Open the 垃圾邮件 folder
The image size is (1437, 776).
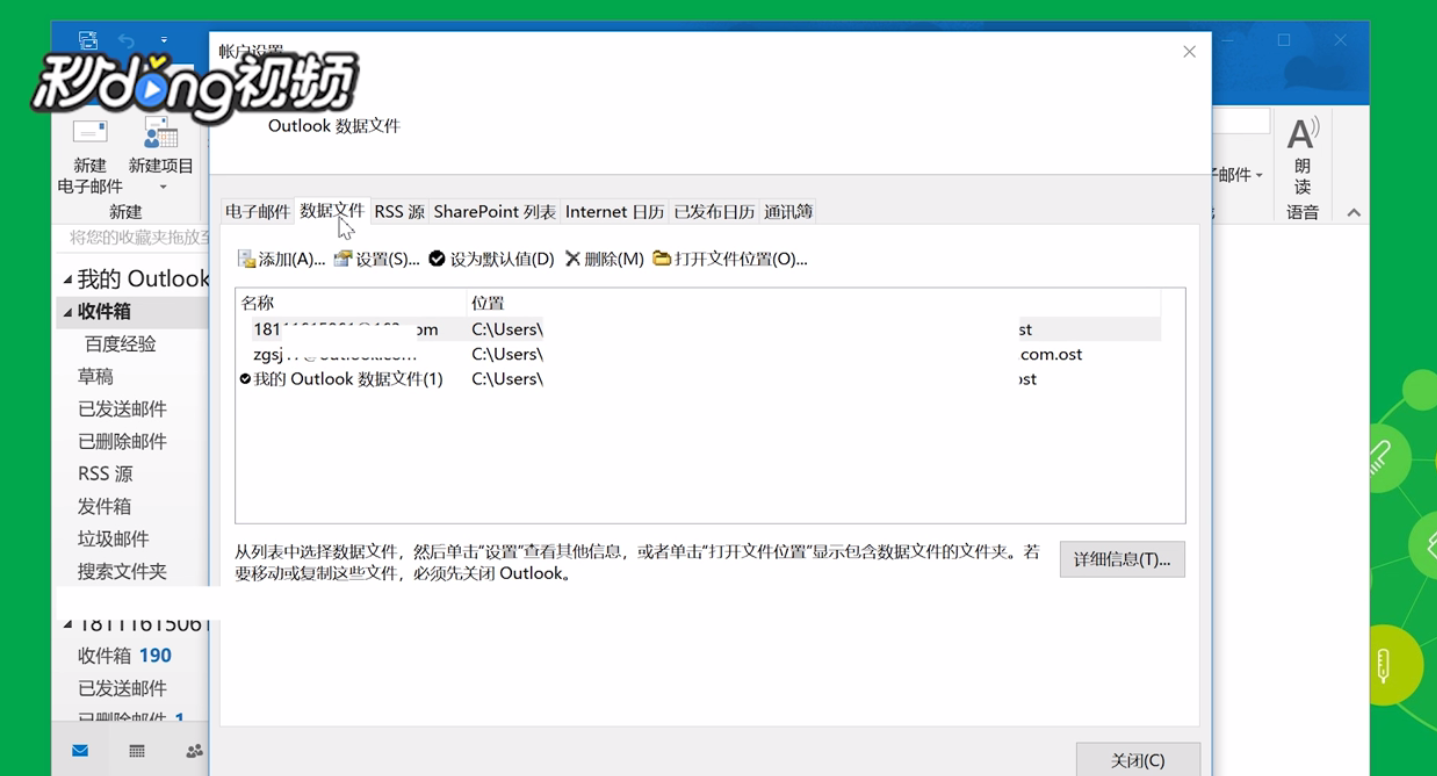[x=113, y=539]
